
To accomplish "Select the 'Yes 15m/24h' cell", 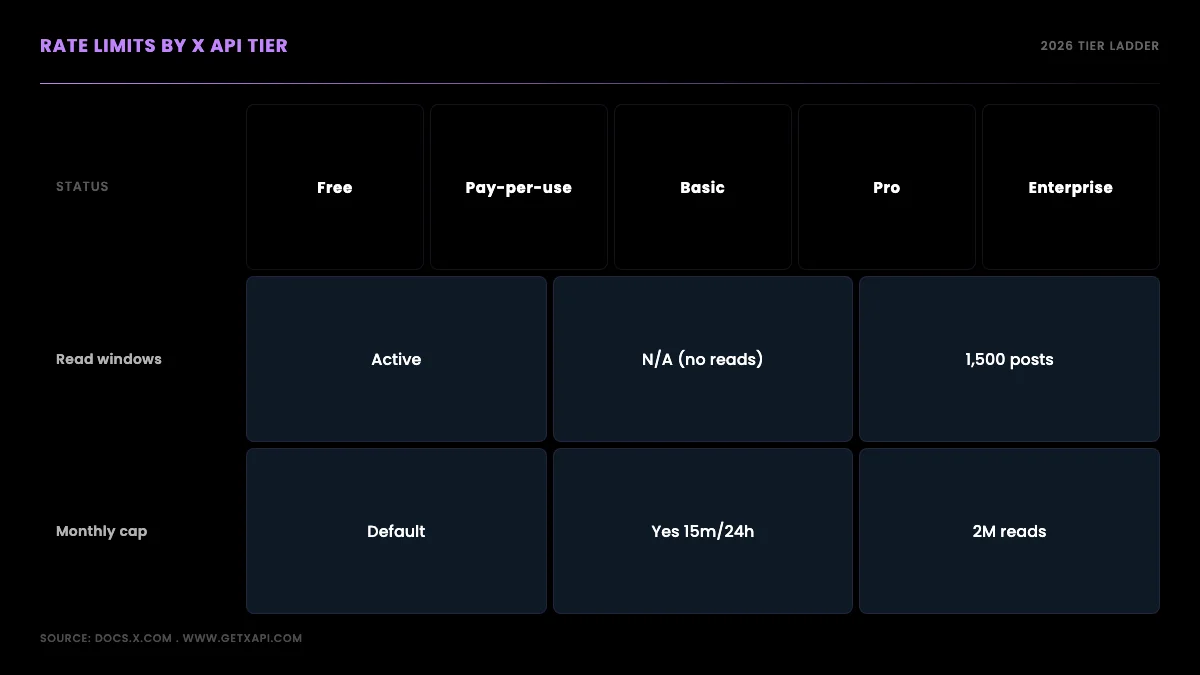I will click(x=702, y=531).
